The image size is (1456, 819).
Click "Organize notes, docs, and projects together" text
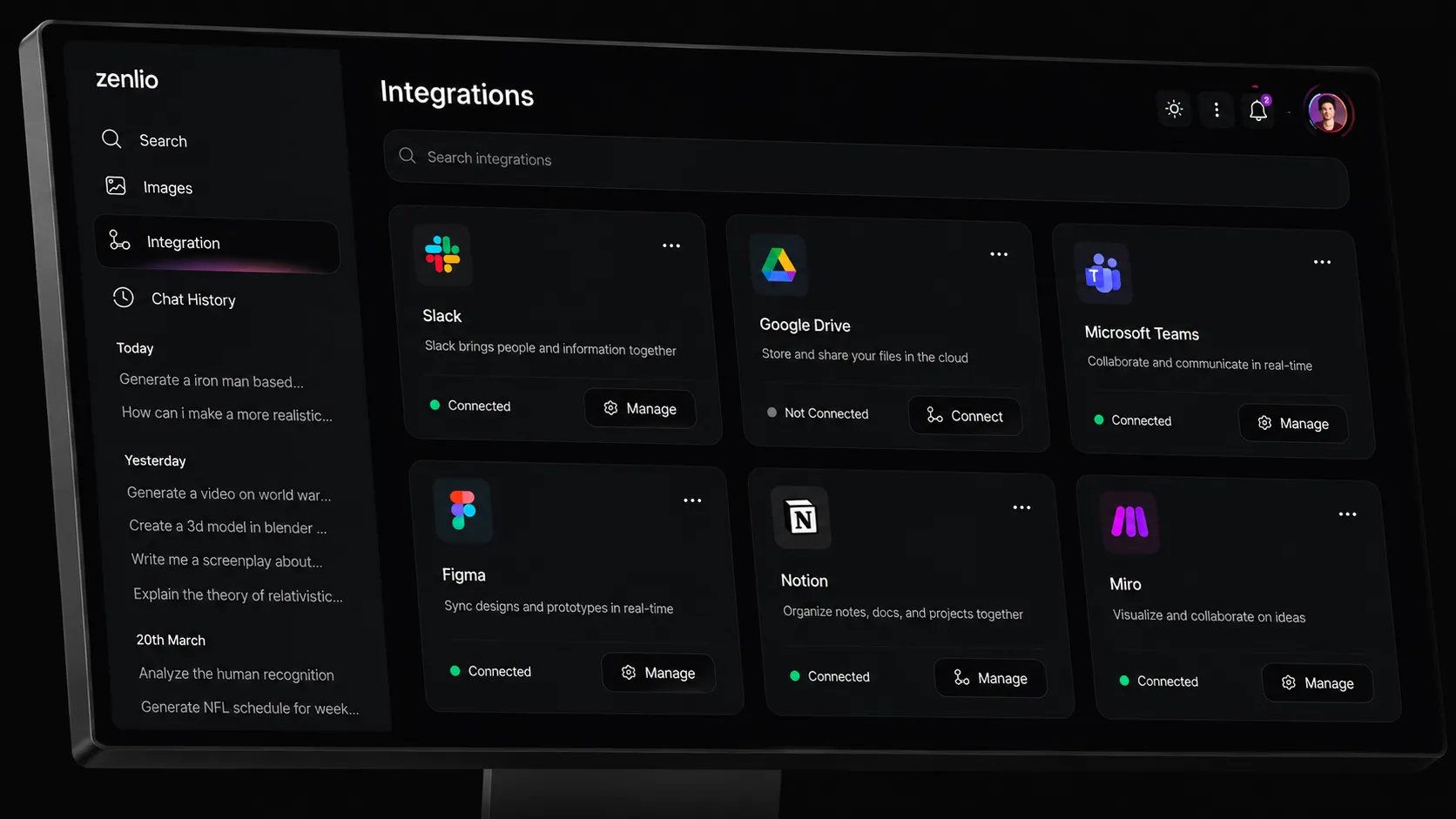click(903, 613)
